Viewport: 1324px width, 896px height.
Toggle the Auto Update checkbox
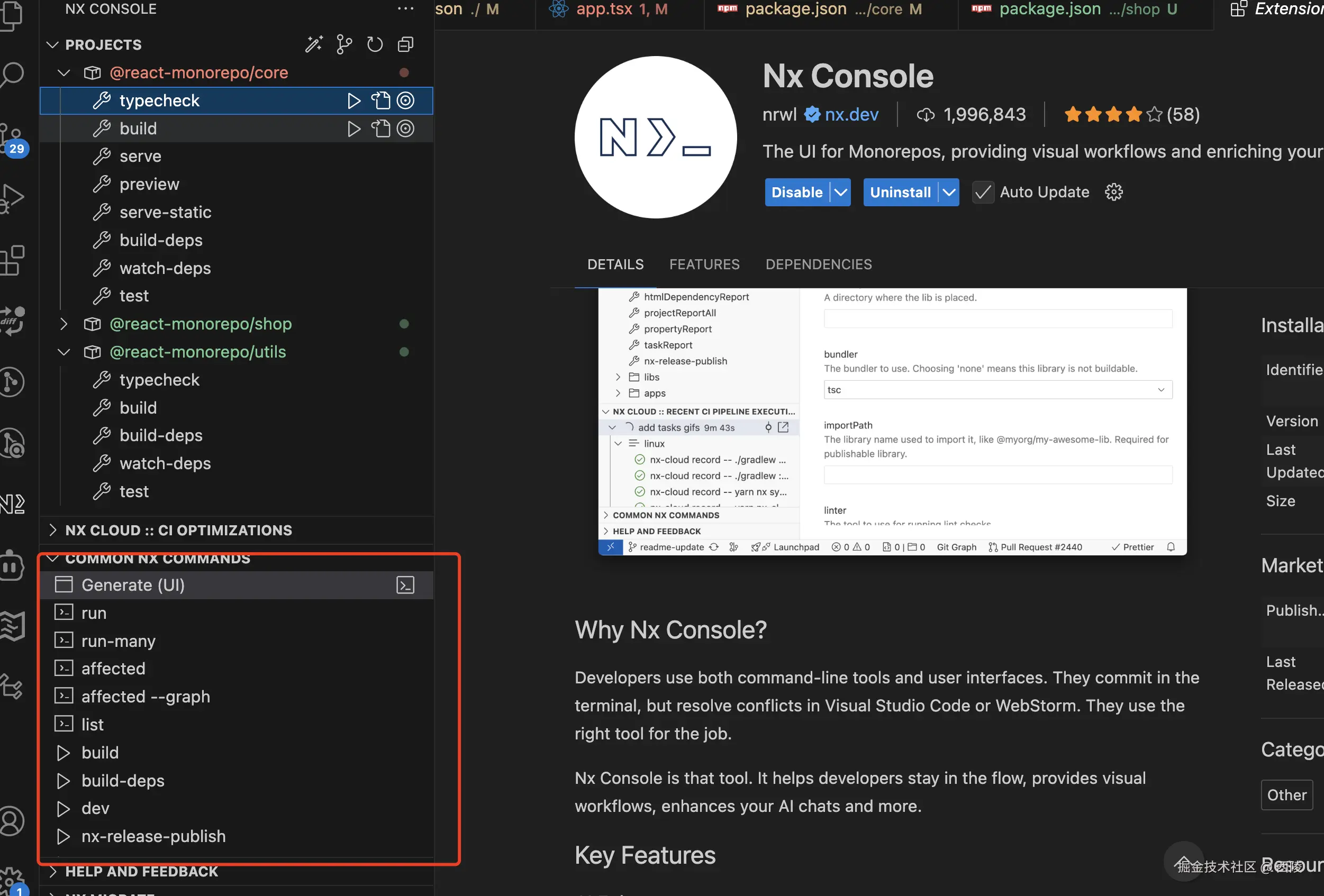click(982, 192)
